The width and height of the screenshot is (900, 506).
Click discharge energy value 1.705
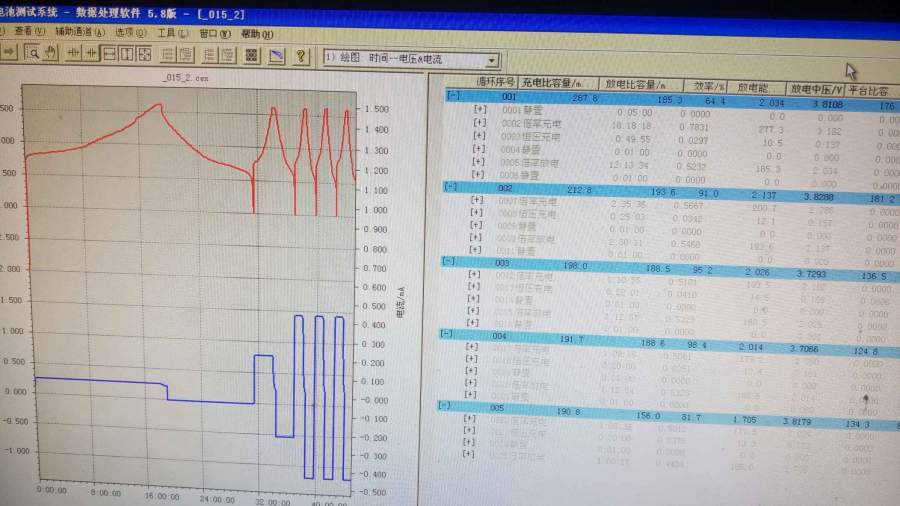pos(743,419)
